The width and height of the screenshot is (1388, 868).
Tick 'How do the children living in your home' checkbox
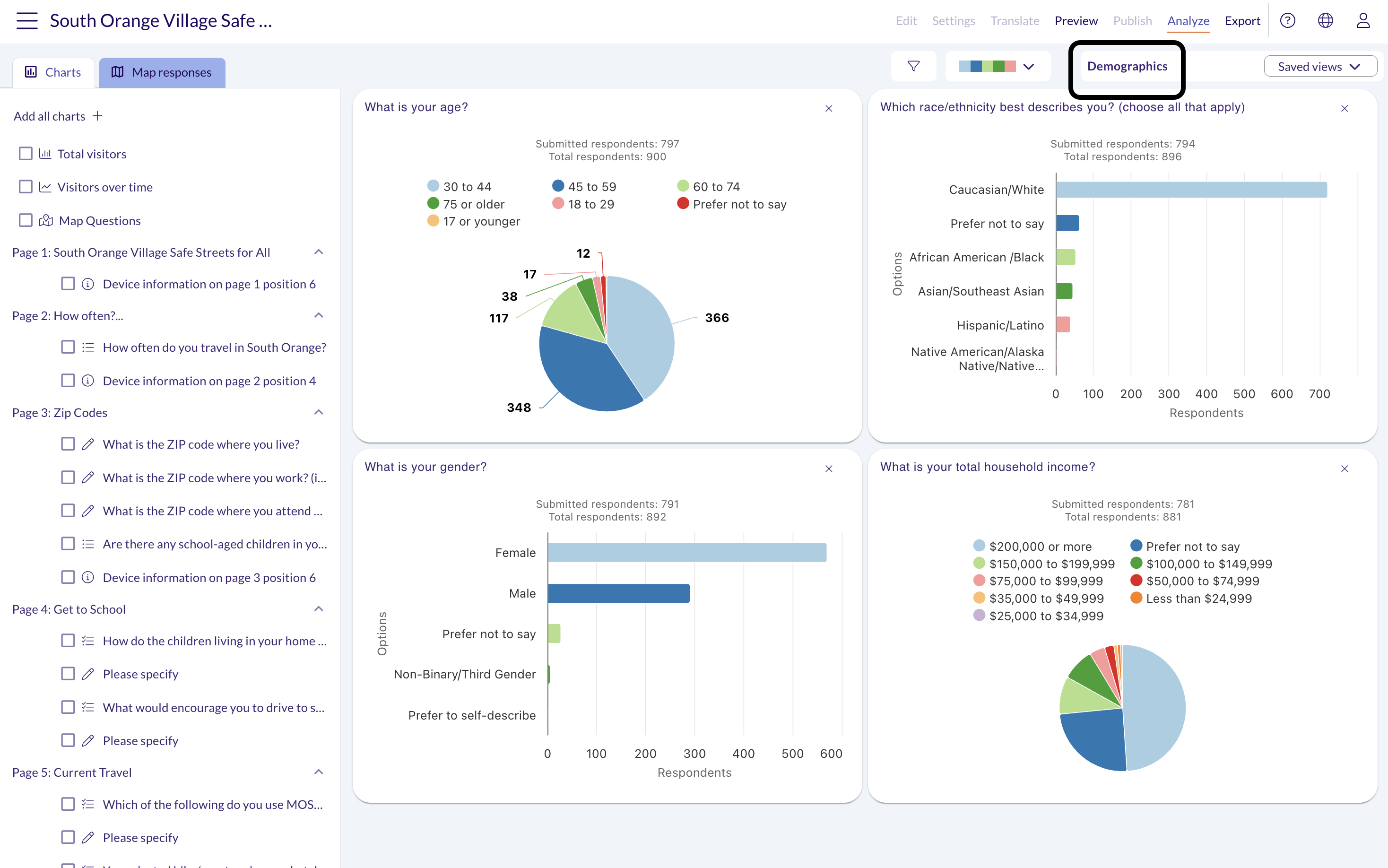(x=68, y=641)
